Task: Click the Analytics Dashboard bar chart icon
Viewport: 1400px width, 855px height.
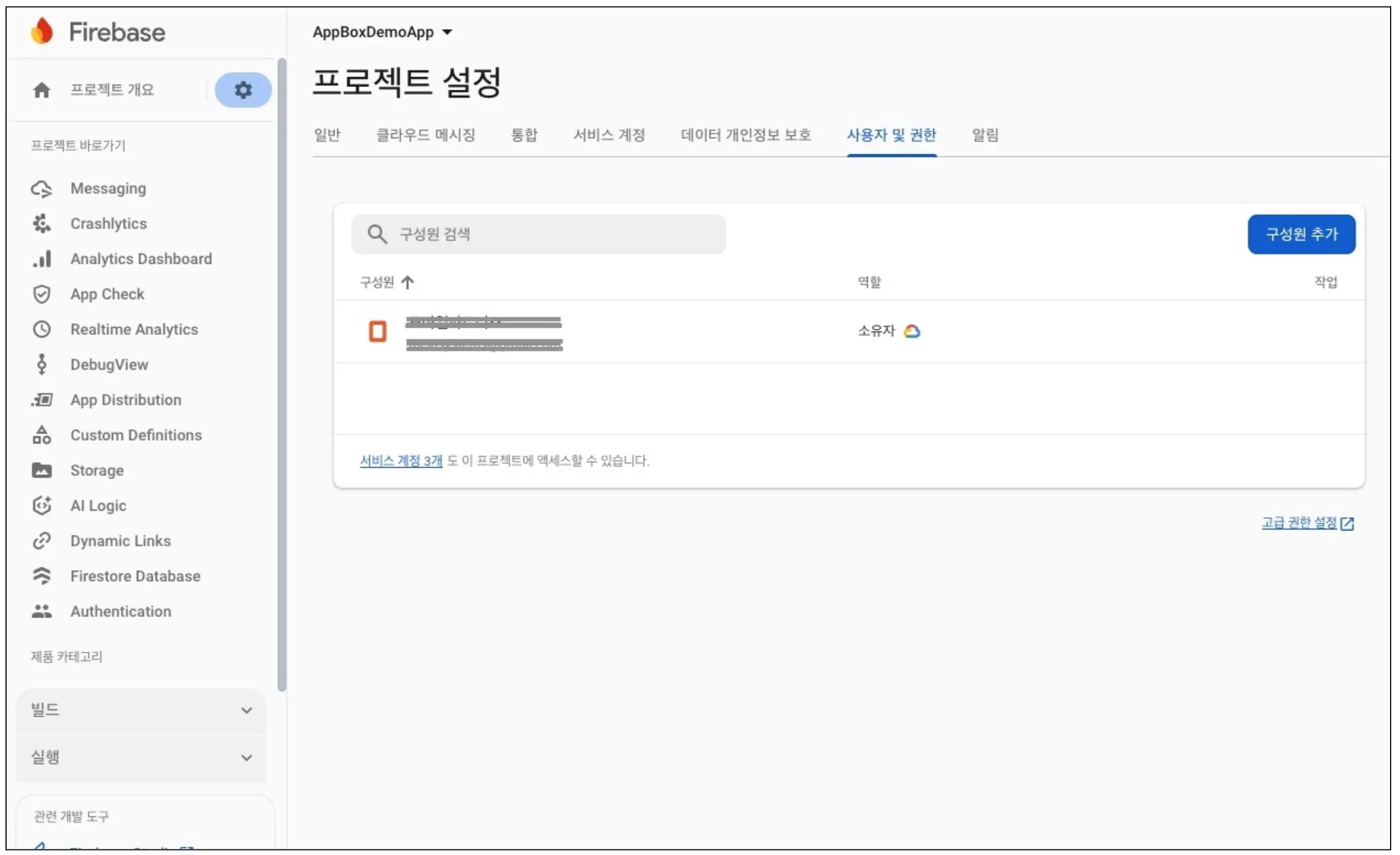Action: coord(41,259)
